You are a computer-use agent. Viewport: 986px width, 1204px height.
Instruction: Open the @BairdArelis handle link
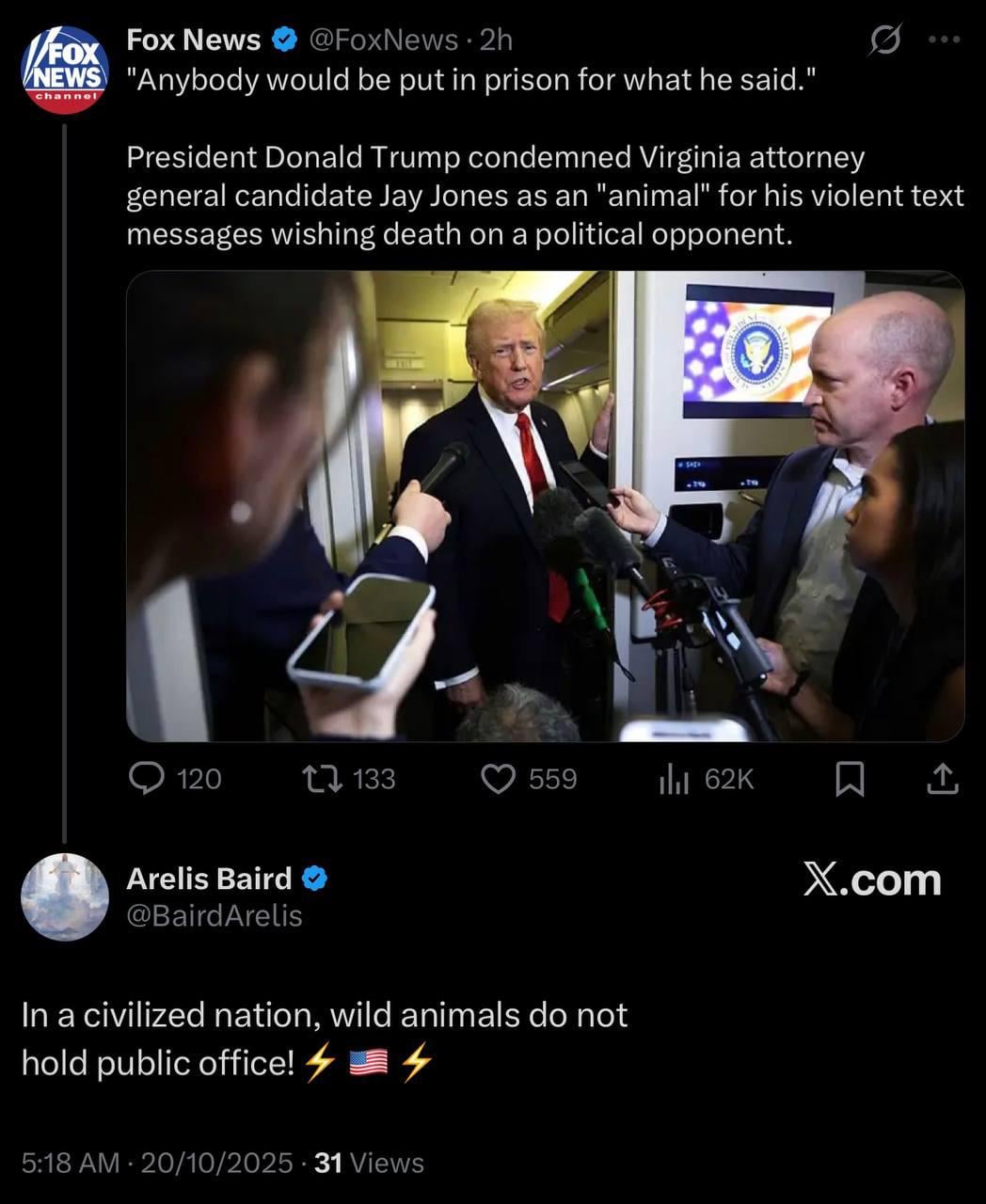(215, 915)
